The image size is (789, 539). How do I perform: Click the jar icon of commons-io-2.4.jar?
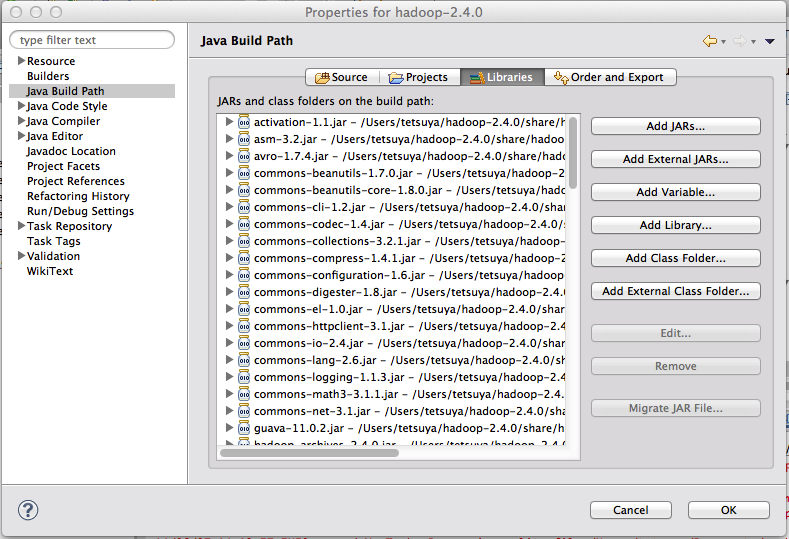point(244,343)
